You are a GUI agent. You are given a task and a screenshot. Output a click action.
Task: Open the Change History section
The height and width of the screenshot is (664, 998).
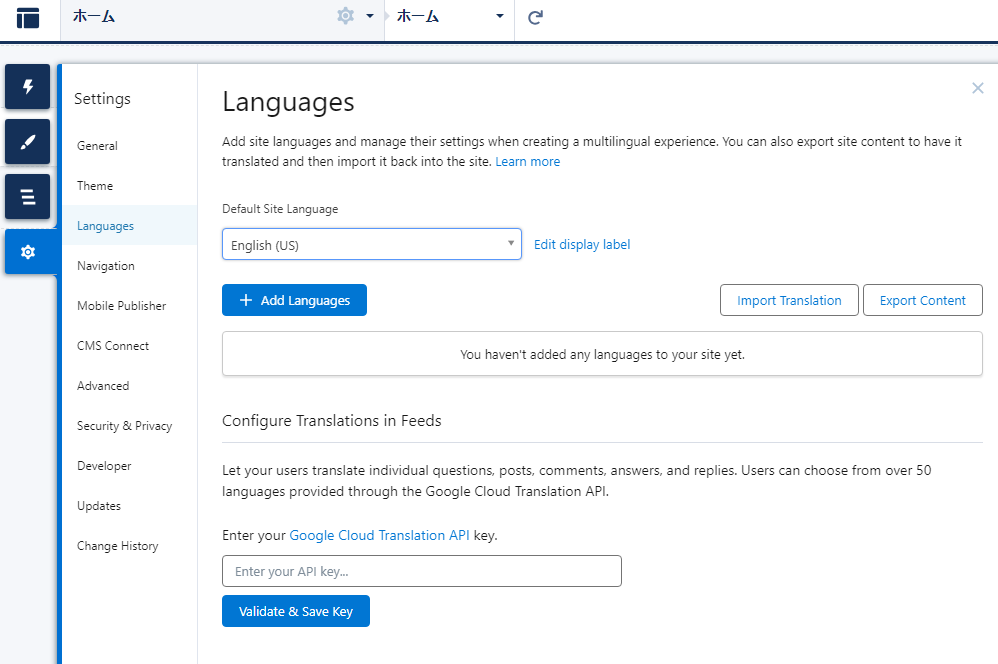point(118,546)
